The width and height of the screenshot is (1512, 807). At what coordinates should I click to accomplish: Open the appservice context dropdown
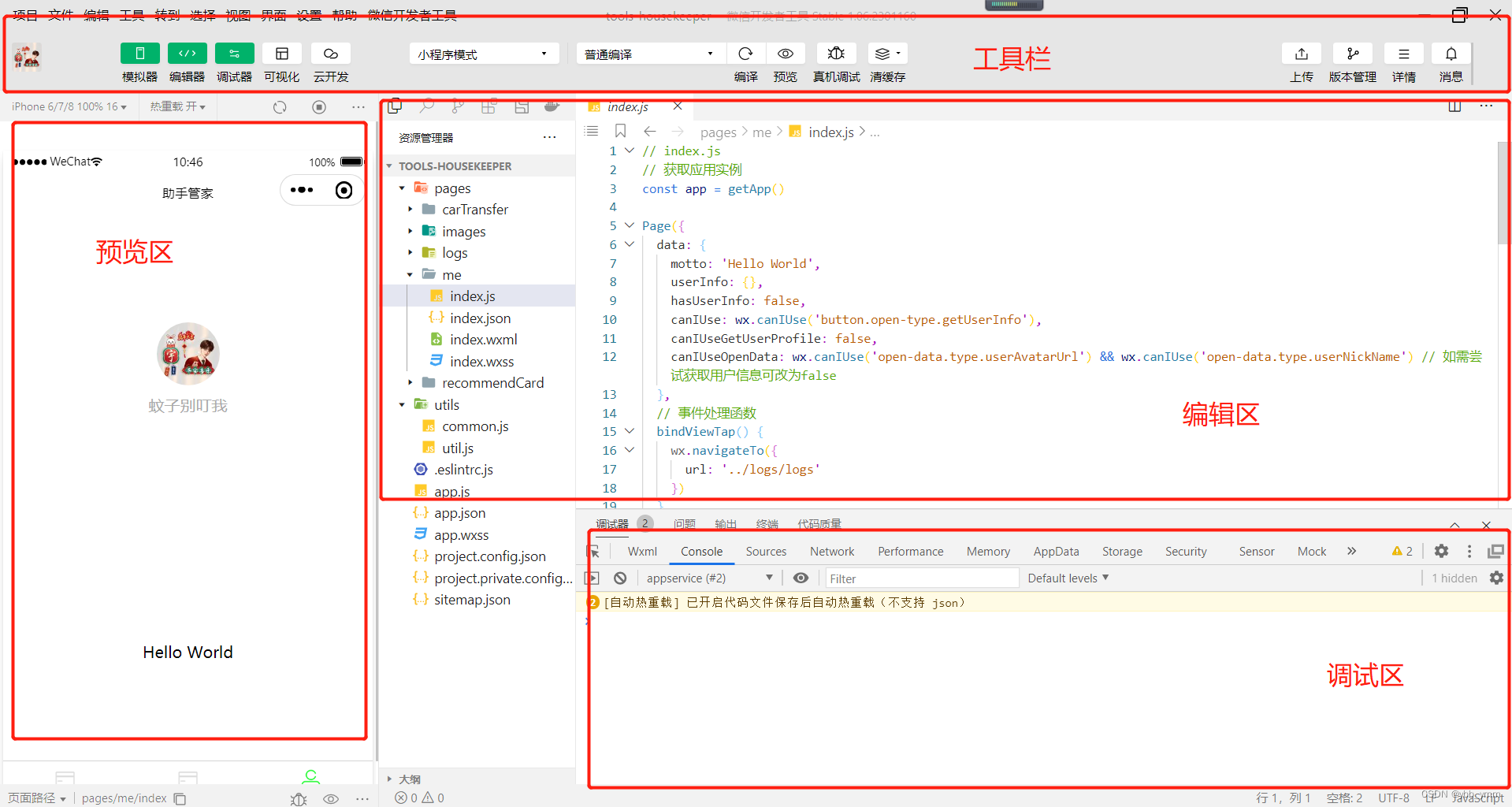(x=709, y=578)
